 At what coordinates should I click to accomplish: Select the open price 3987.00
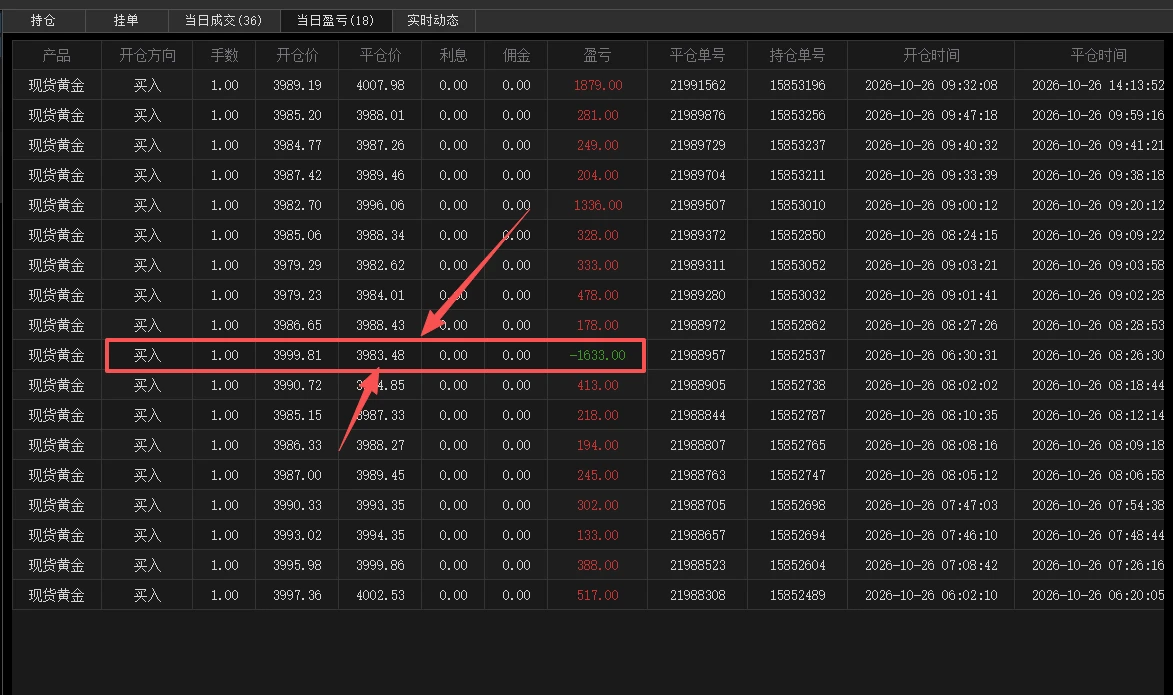(x=297, y=475)
